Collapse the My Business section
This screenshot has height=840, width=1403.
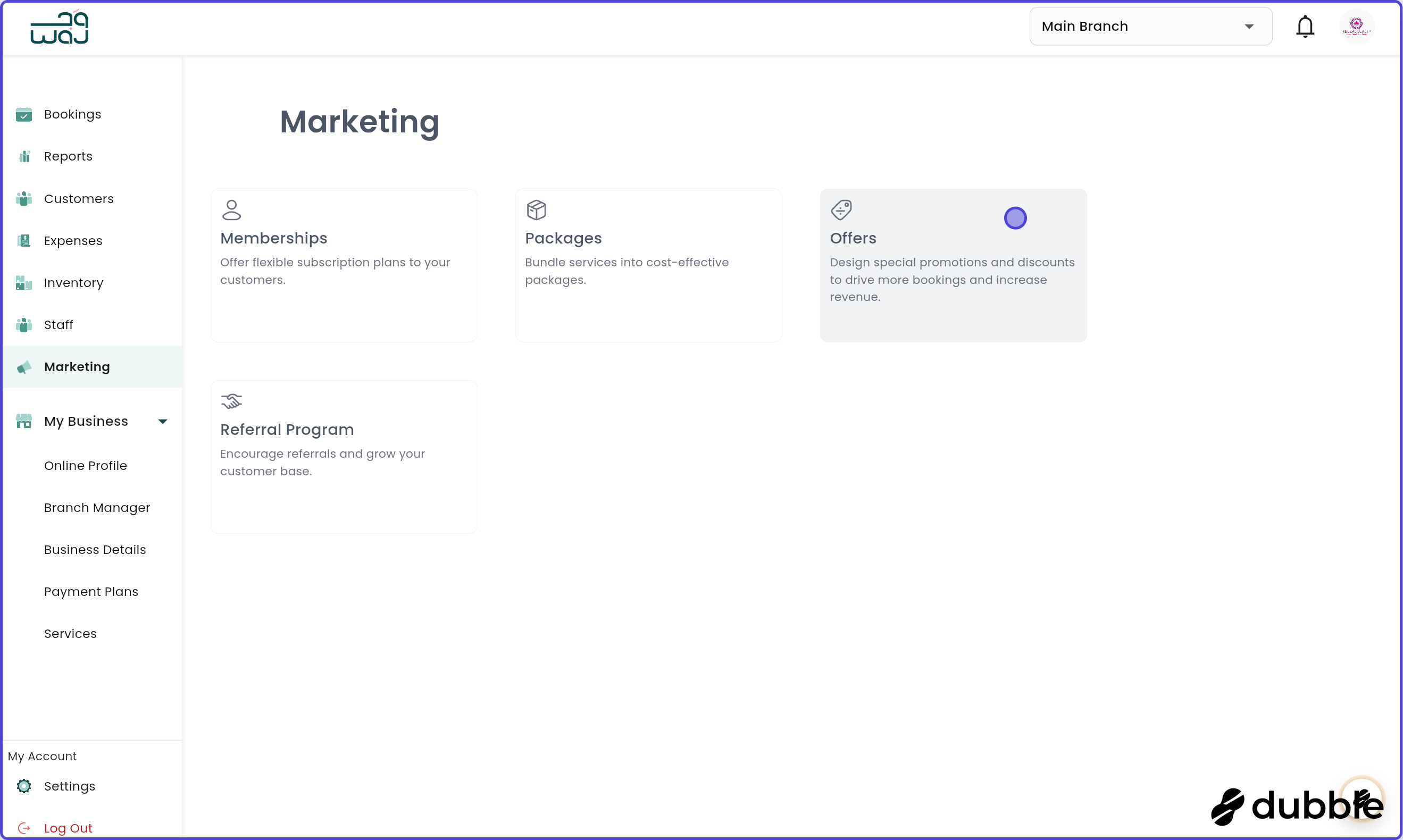coord(163,421)
